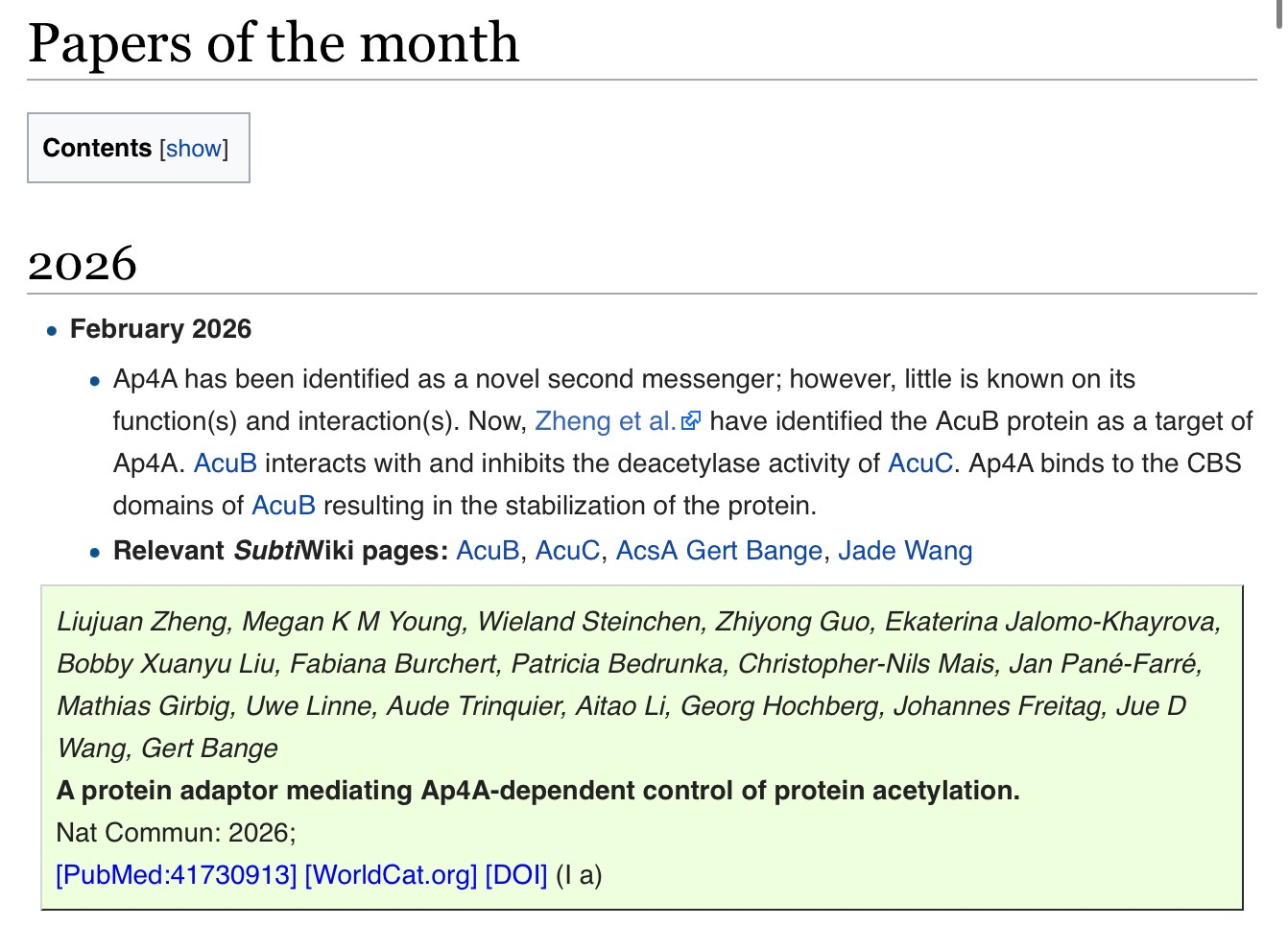Click the bold paper title in citation box
This screenshot has width=1288, height=950.
[537, 791]
